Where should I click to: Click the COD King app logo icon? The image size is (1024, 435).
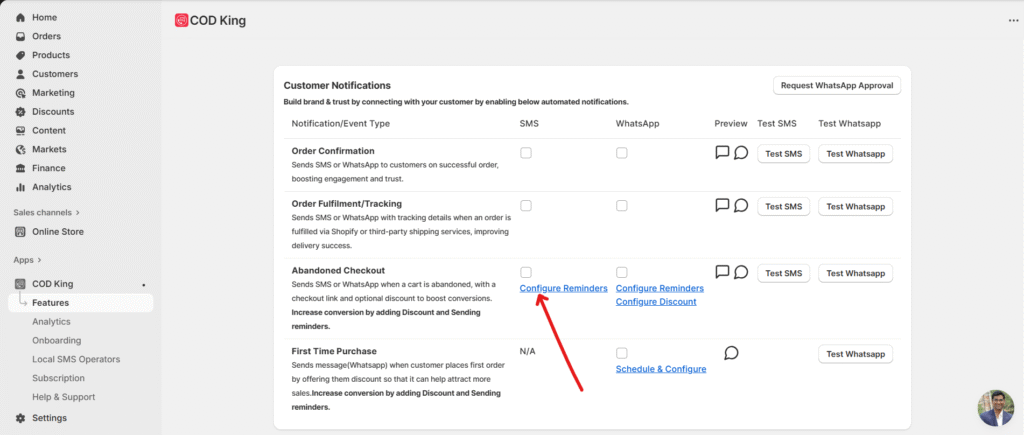(181, 20)
